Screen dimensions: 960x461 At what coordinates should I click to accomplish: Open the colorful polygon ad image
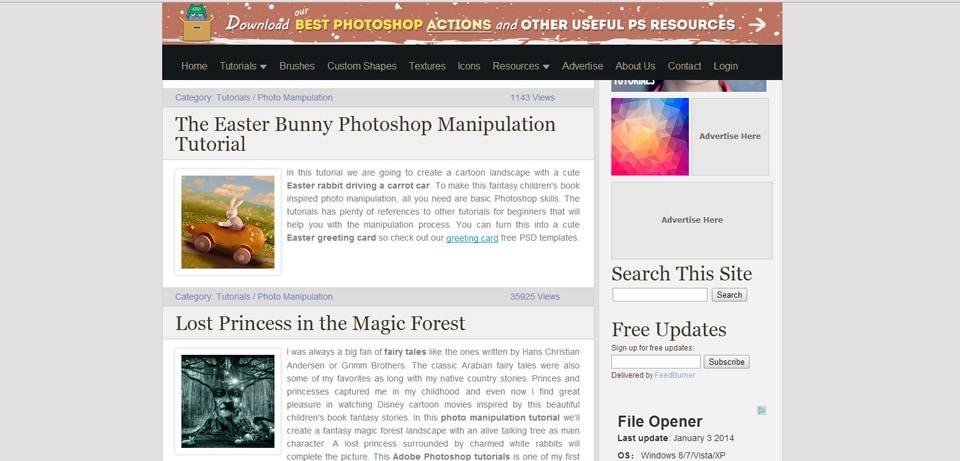pyautogui.click(x=650, y=137)
